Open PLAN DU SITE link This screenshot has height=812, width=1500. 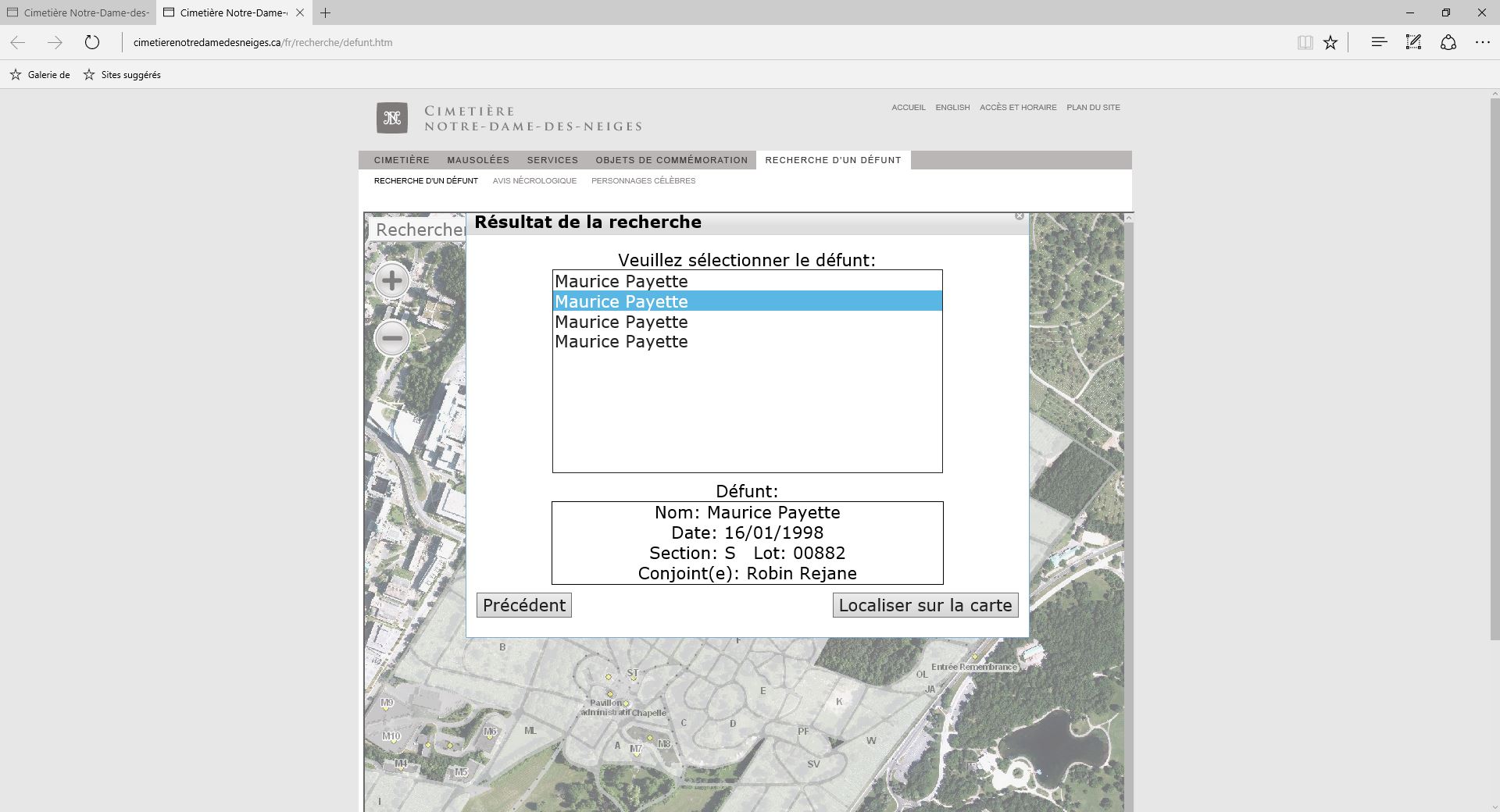[x=1093, y=108]
